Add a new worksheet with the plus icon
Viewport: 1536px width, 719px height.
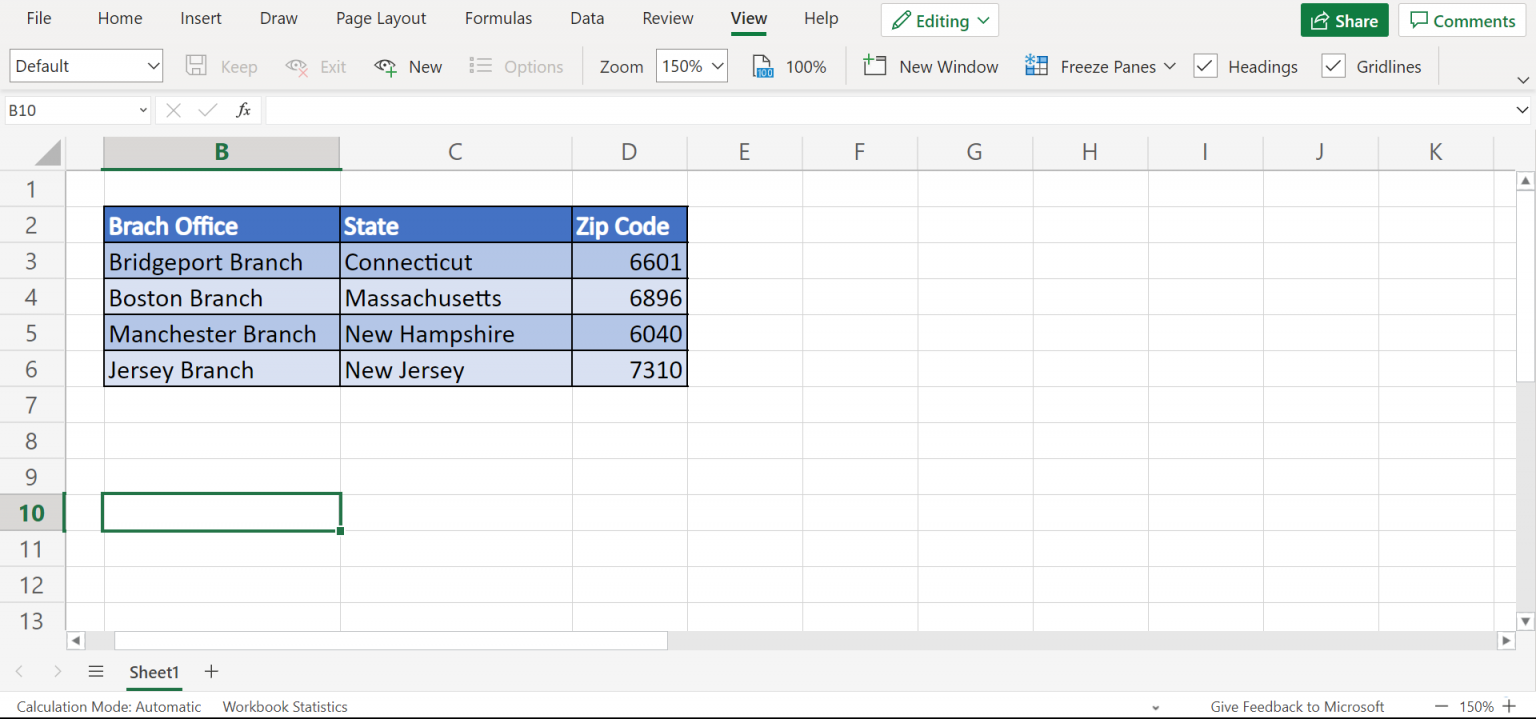coord(210,672)
